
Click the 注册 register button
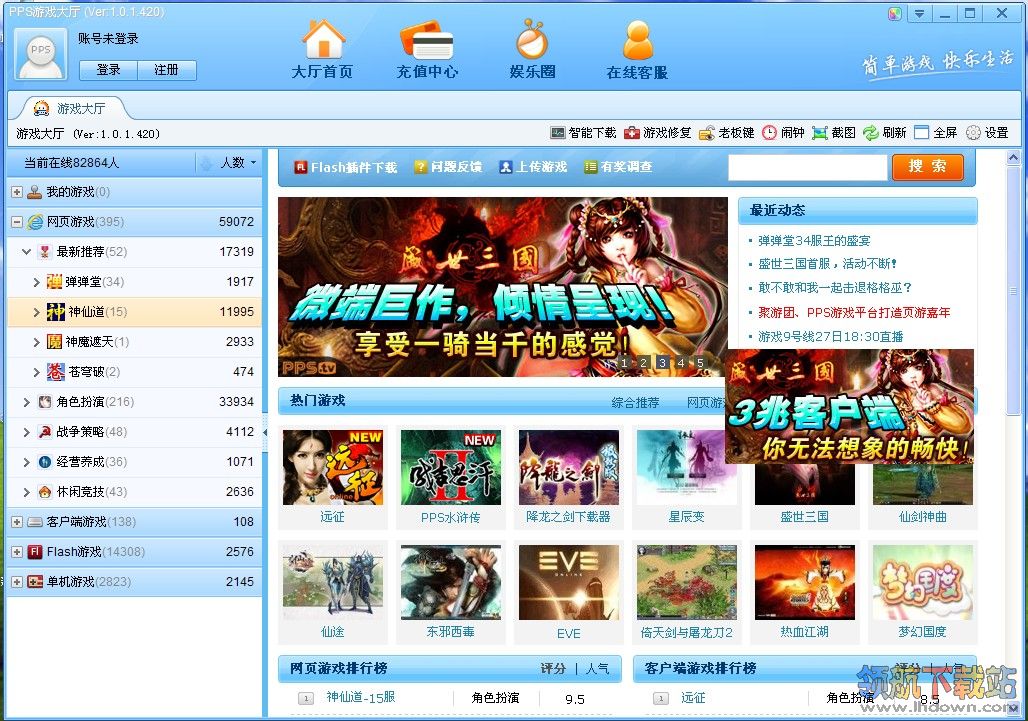tap(167, 70)
